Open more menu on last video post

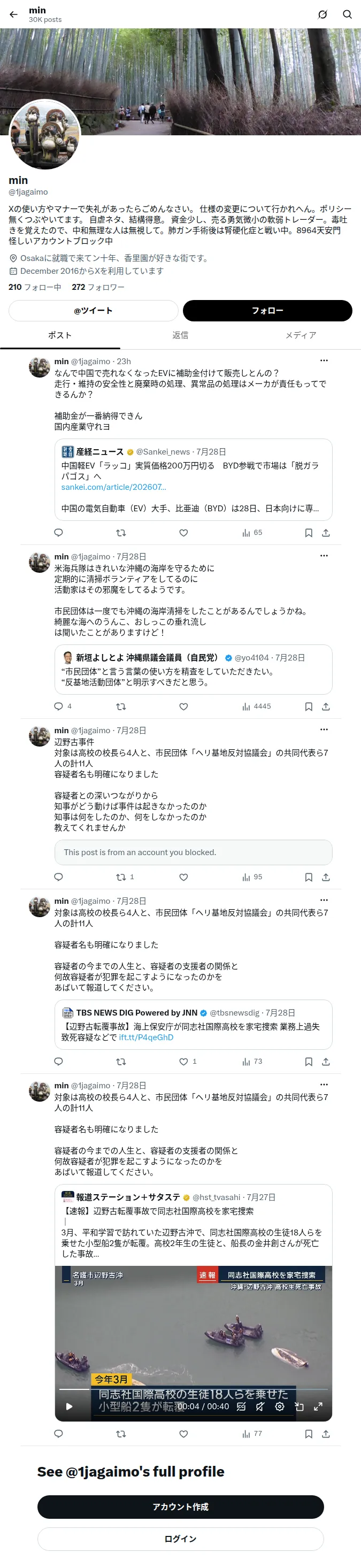[324, 1084]
